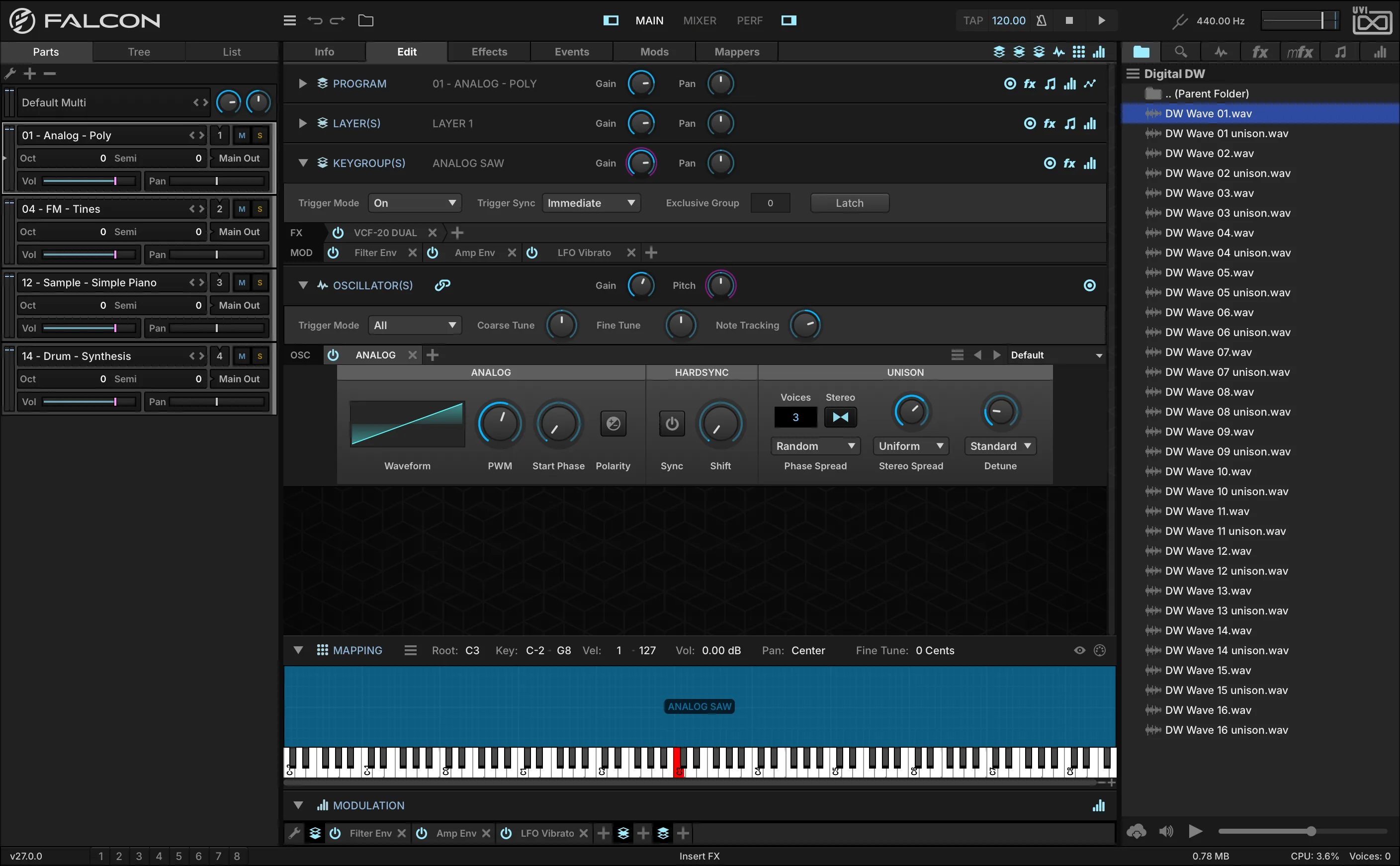Toggle the metronome icon
This screenshot has height=866, width=1400.
[x=1042, y=20]
